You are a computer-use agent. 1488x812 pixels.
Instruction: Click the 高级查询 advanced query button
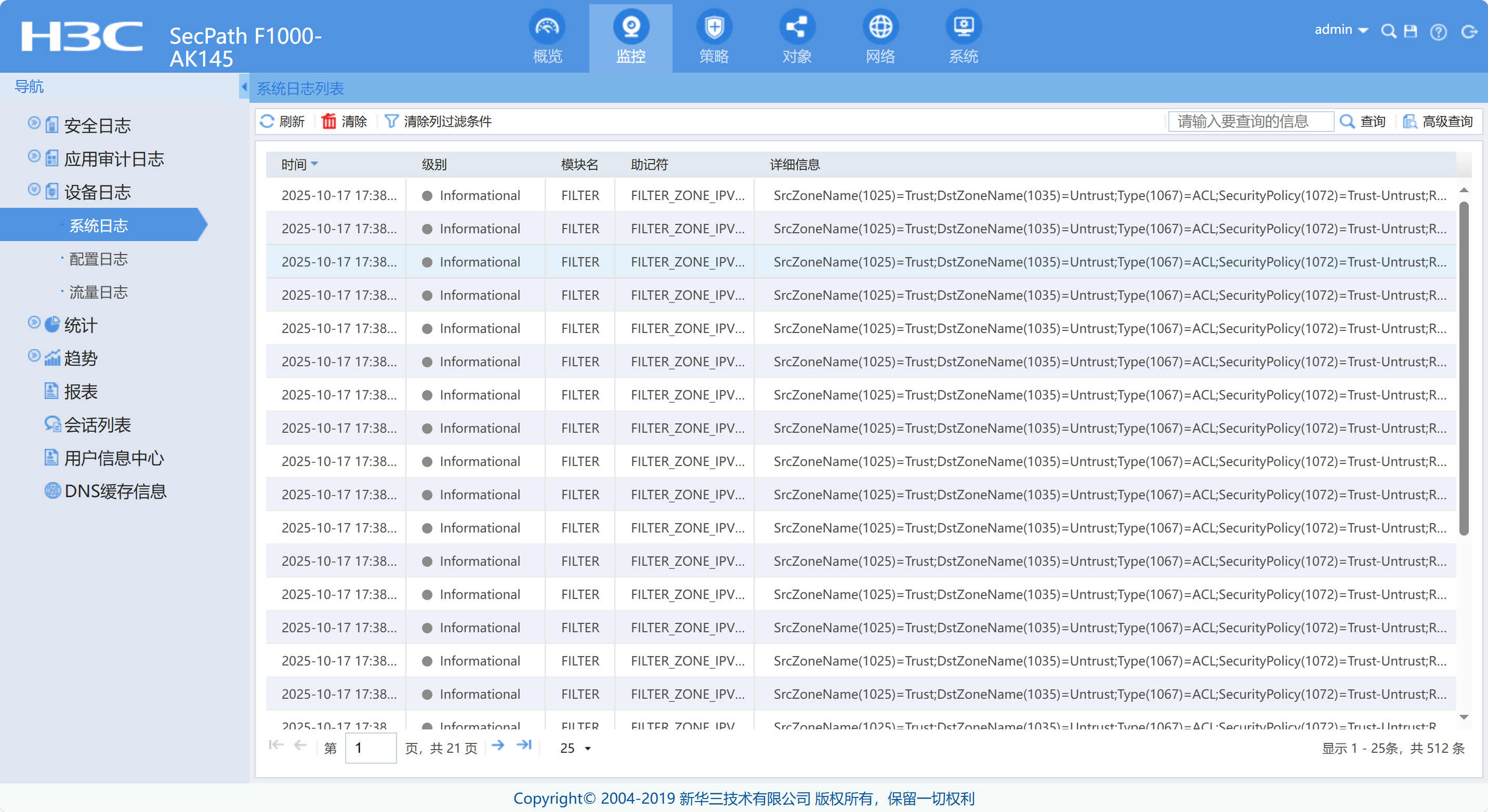pyautogui.click(x=1438, y=121)
